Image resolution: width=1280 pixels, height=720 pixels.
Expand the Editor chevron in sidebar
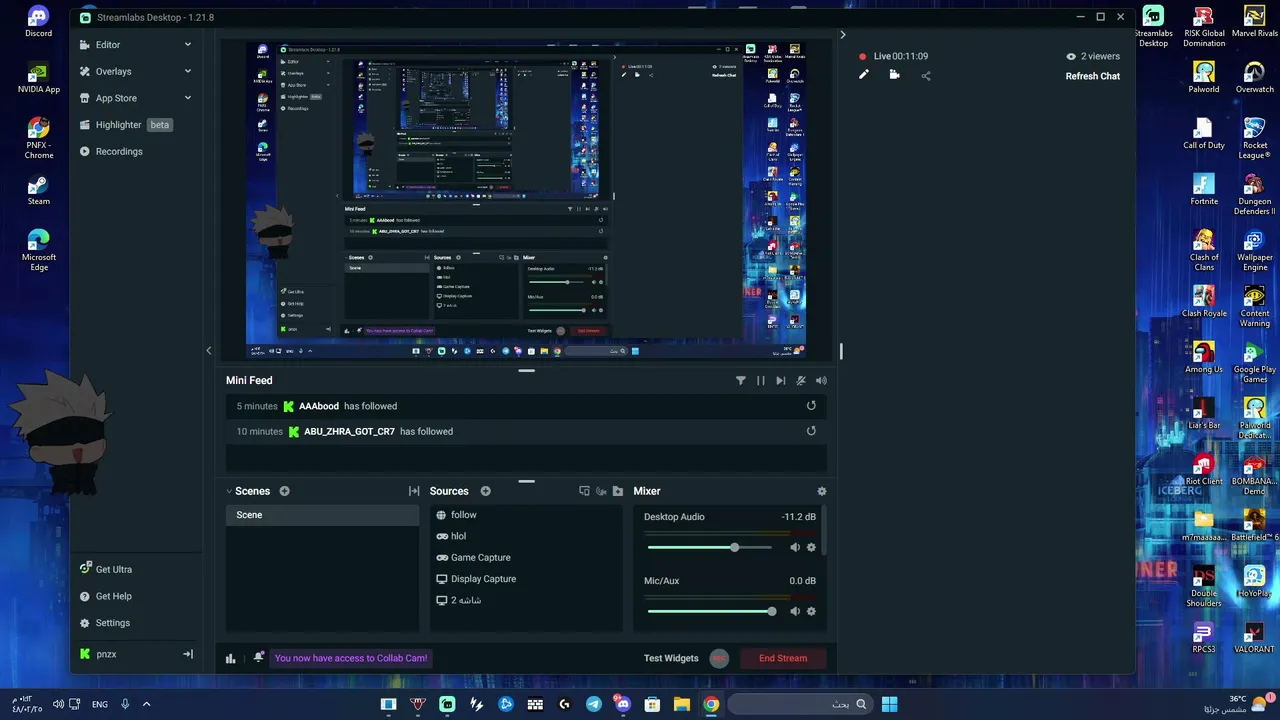187,45
